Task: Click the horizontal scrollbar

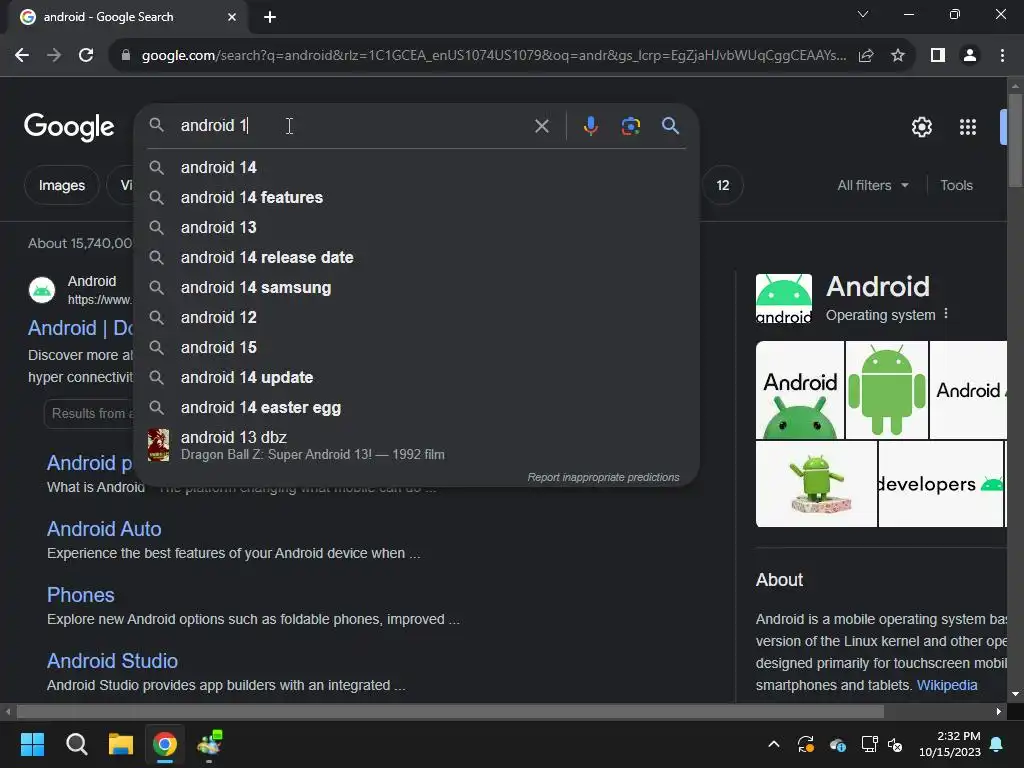Action: [x=450, y=711]
